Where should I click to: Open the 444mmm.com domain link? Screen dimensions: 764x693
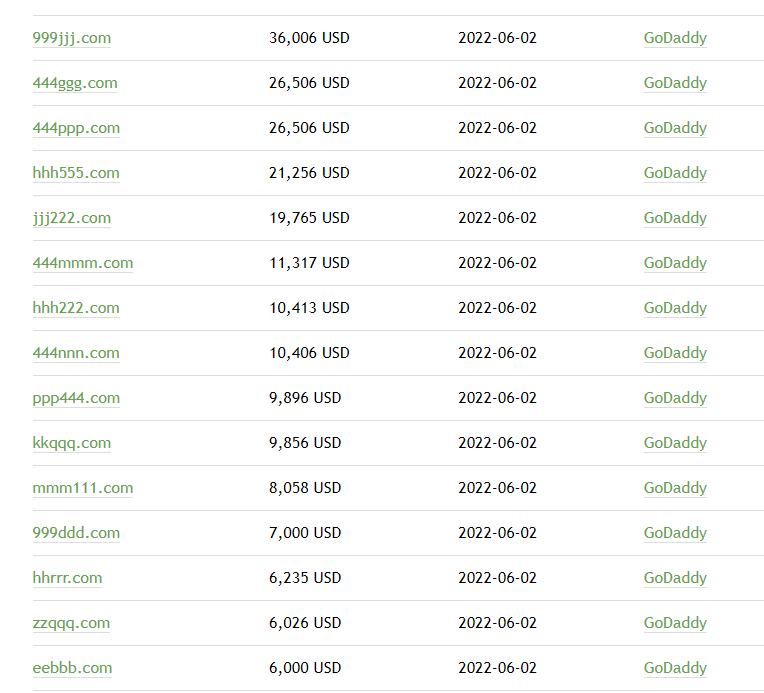tap(82, 263)
